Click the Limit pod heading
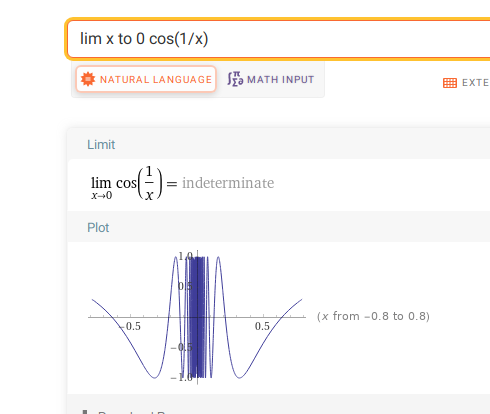This screenshot has height=414, width=490. (x=101, y=145)
